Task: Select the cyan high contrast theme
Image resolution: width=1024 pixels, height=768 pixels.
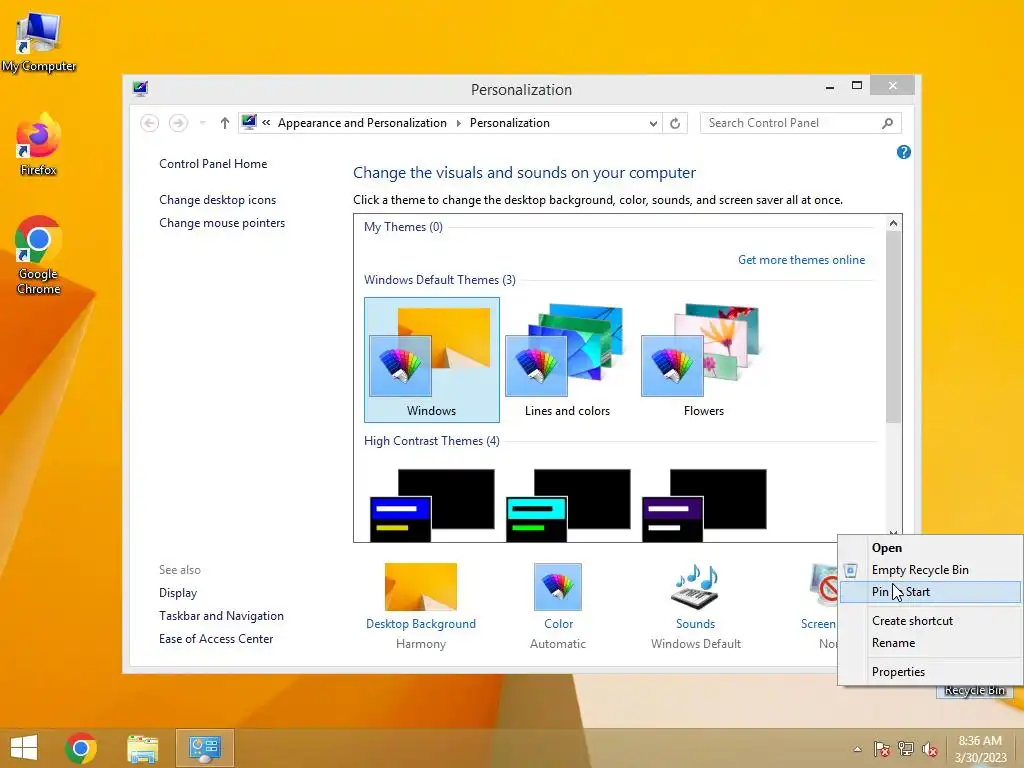Action: point(568,505)
